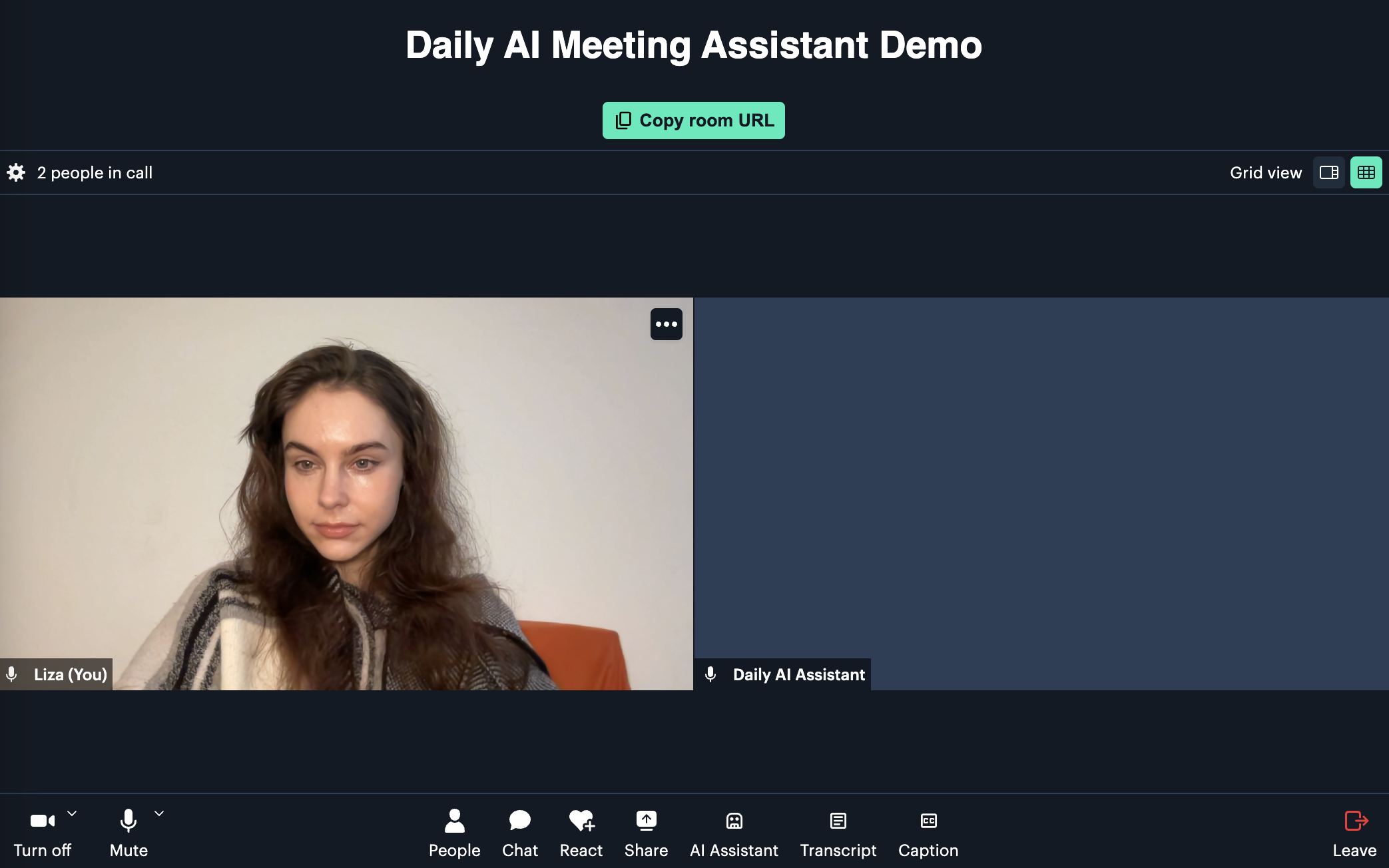Toggle the camera Turn off button
Image resolution: width=1389 pixels, height=868 pixels.
(42, 834)
